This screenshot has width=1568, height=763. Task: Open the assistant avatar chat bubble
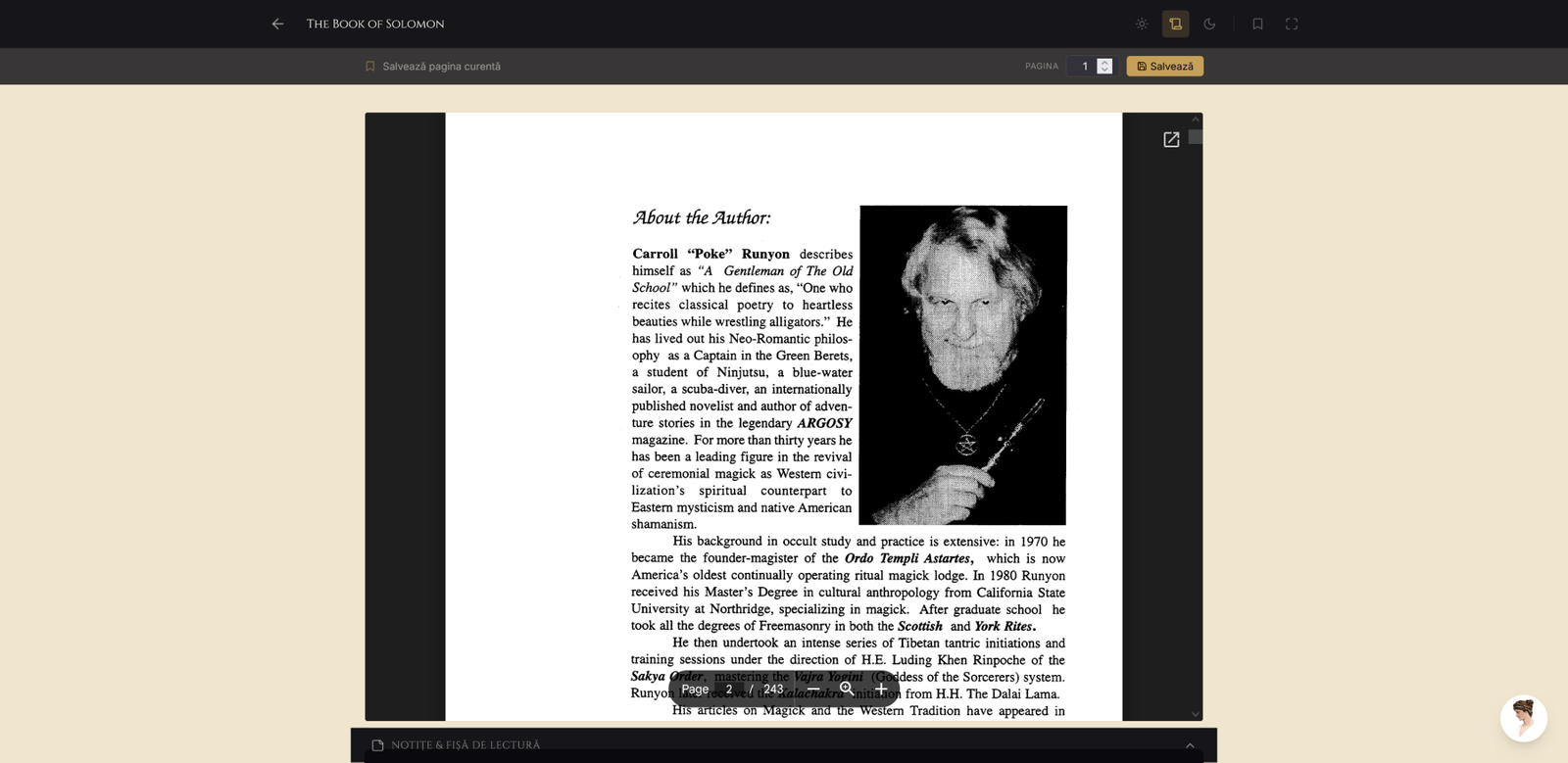tap(1524, 719)
